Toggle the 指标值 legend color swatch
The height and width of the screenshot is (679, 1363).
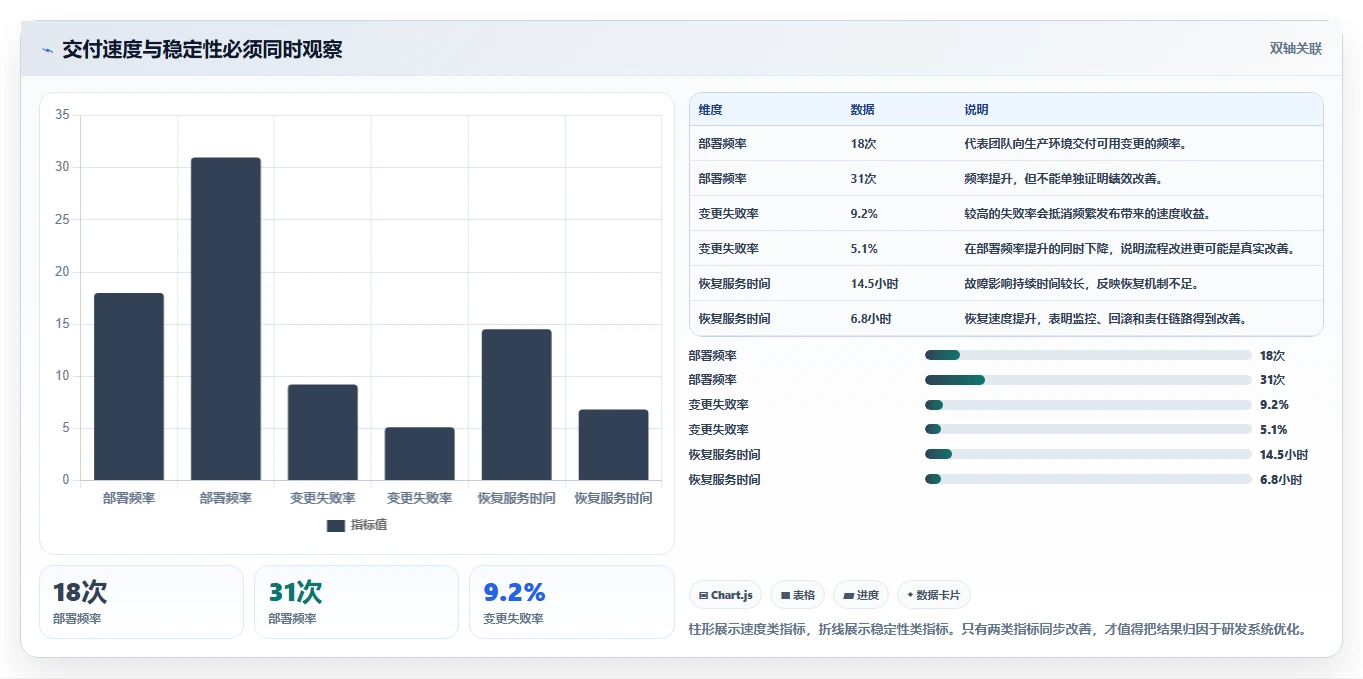[336, 525]
